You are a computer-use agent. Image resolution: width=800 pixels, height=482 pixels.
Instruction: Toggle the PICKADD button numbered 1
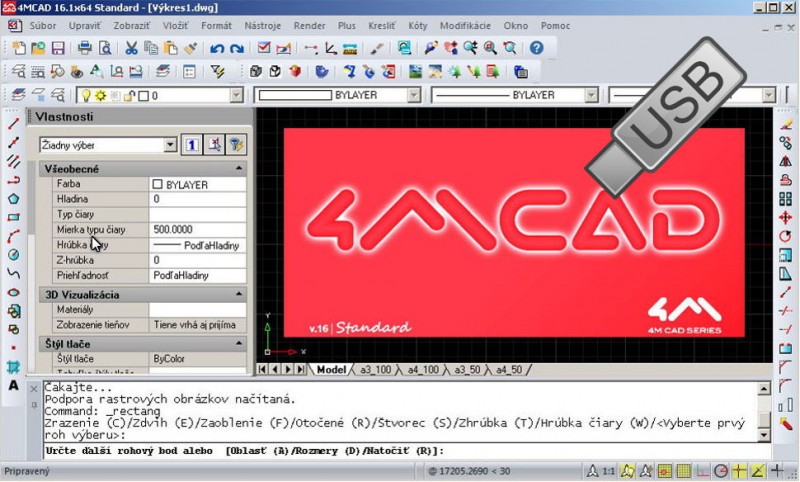coord(192,145)
